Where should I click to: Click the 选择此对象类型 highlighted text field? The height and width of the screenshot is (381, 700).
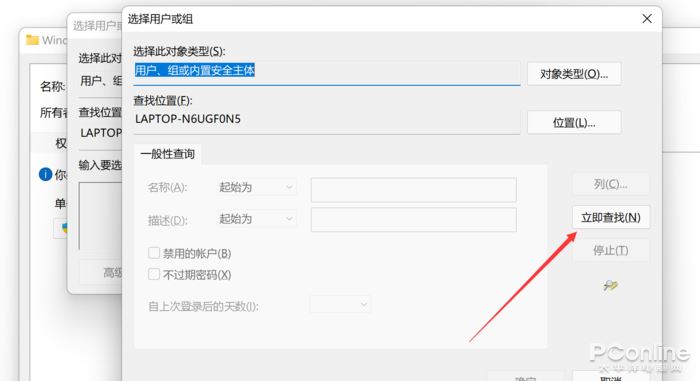tap(327, 72)
